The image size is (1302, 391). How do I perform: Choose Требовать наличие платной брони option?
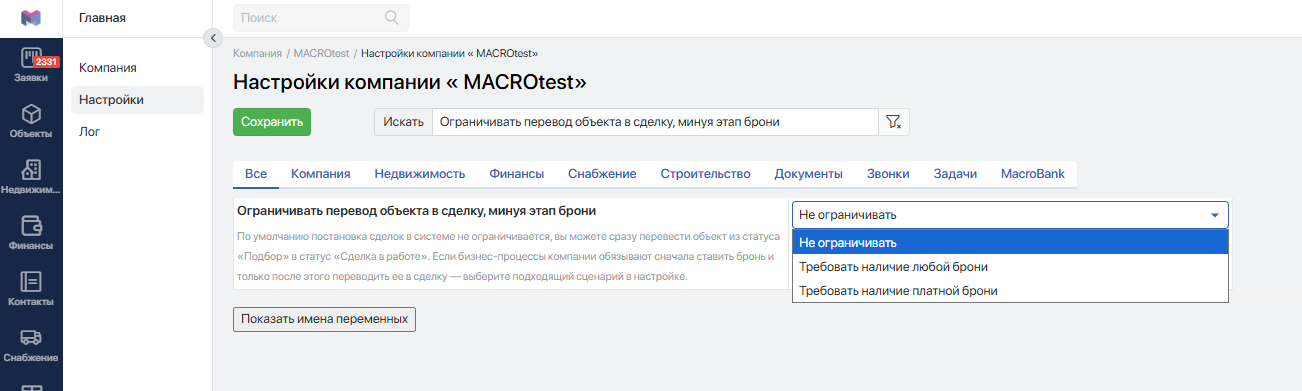[x=1010, y=291]
